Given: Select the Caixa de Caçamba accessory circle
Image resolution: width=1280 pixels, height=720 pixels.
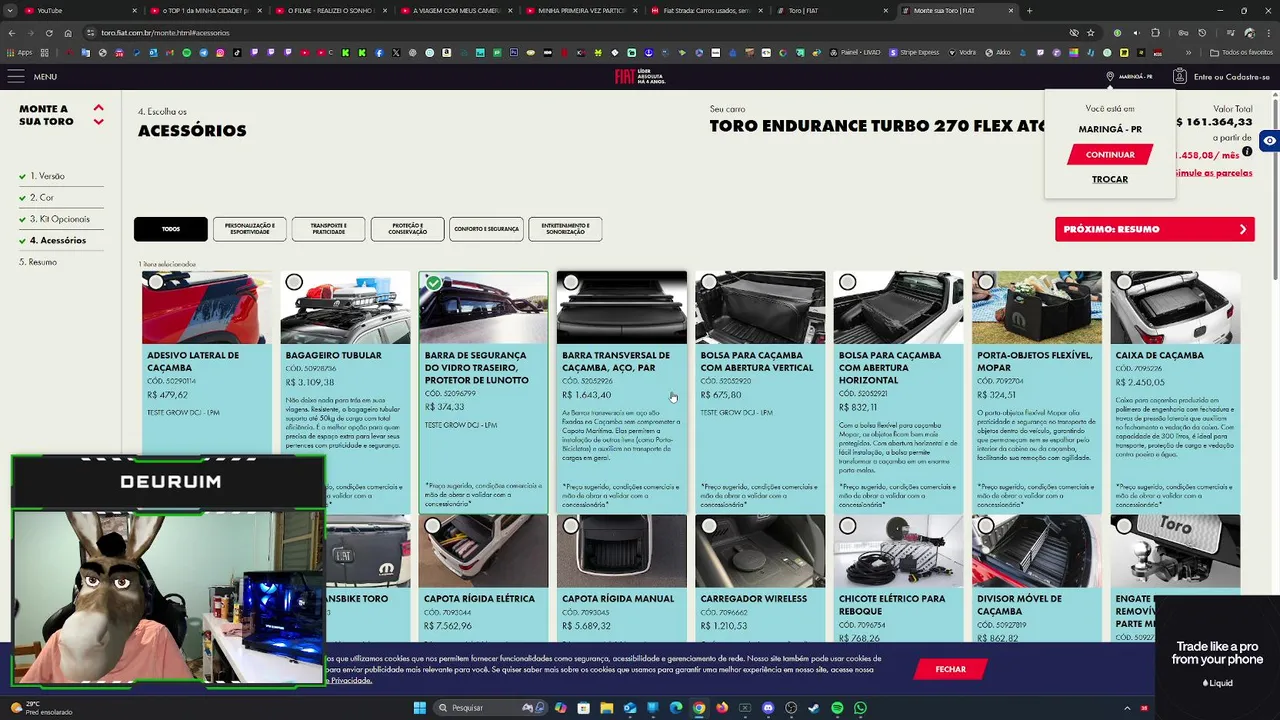Looking at the screenshot, I should pos(1124,282).
